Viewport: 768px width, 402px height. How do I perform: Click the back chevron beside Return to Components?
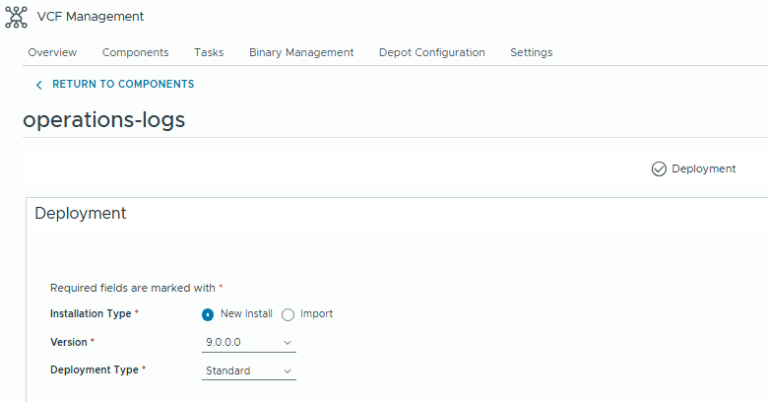click(39, 85)
